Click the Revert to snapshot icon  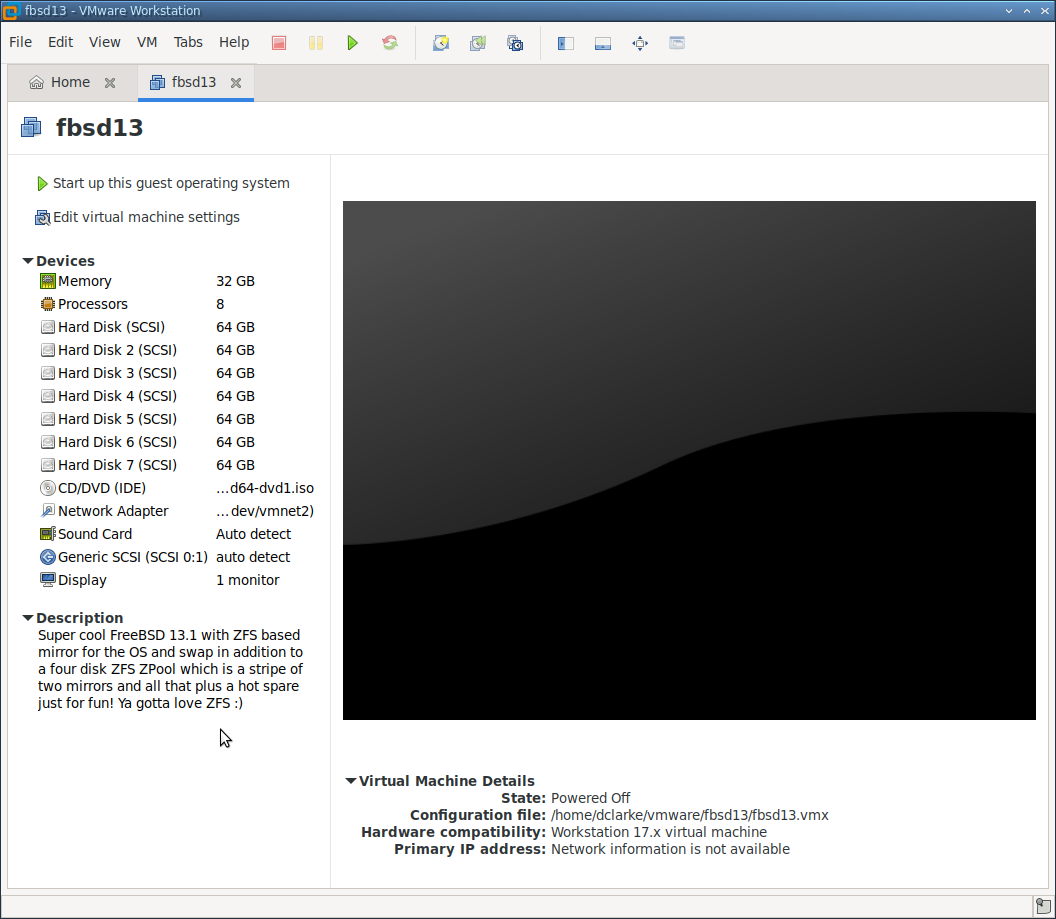click(478, 43)
